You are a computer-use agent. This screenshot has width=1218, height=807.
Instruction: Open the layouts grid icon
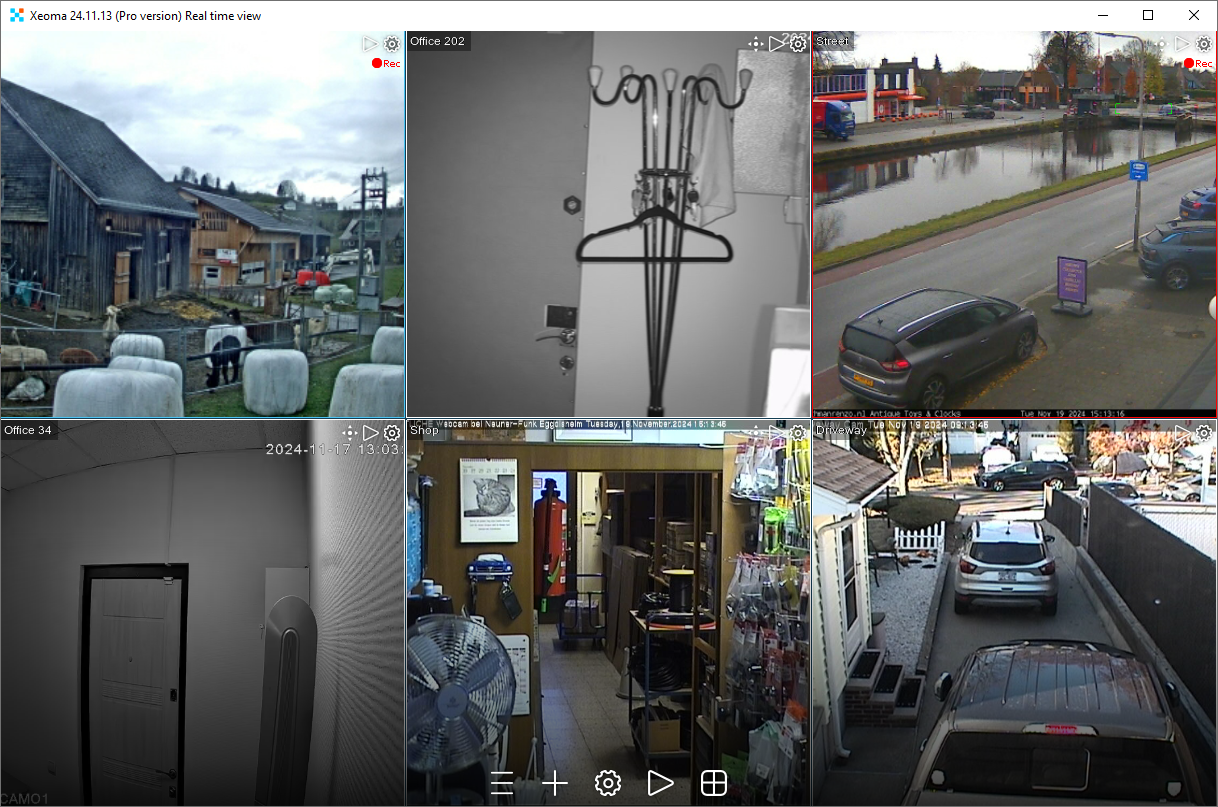click(x=714, y=783)
